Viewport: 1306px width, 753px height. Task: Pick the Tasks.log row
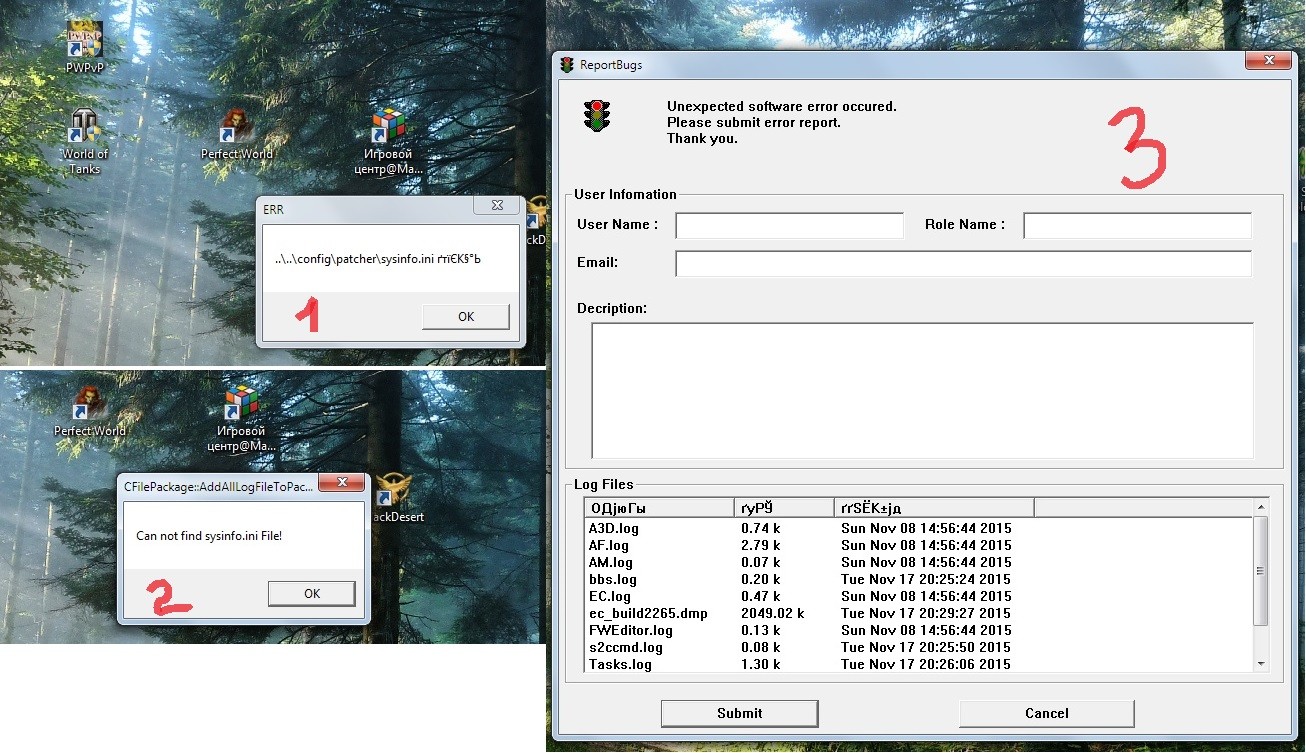620,664
